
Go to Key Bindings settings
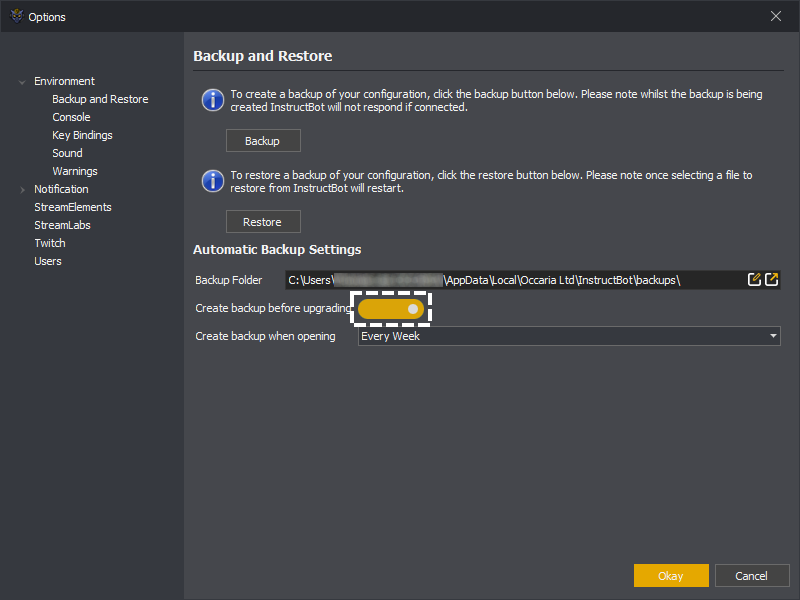[82, 135]
